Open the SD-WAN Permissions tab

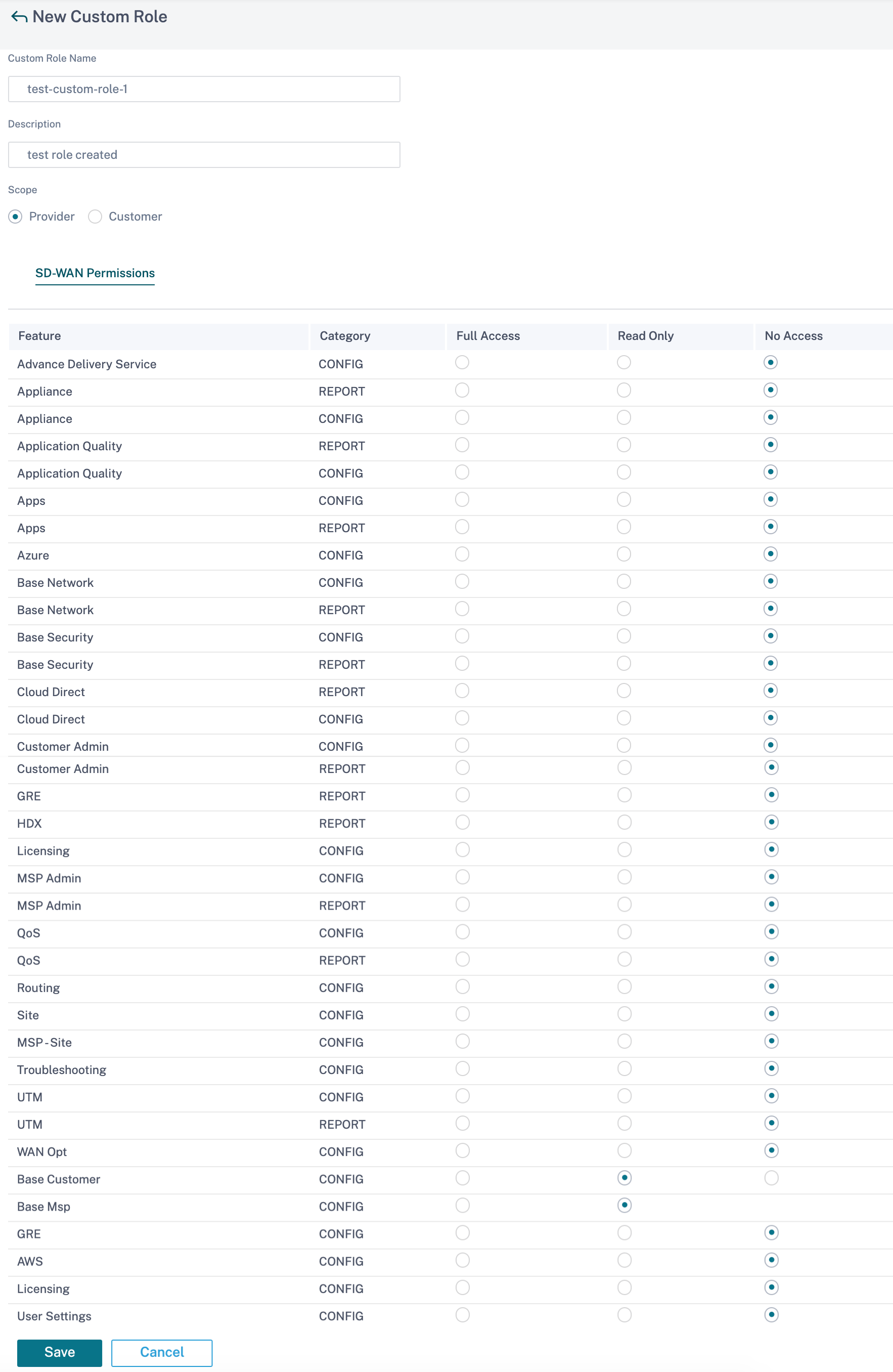tap(95, 273)
